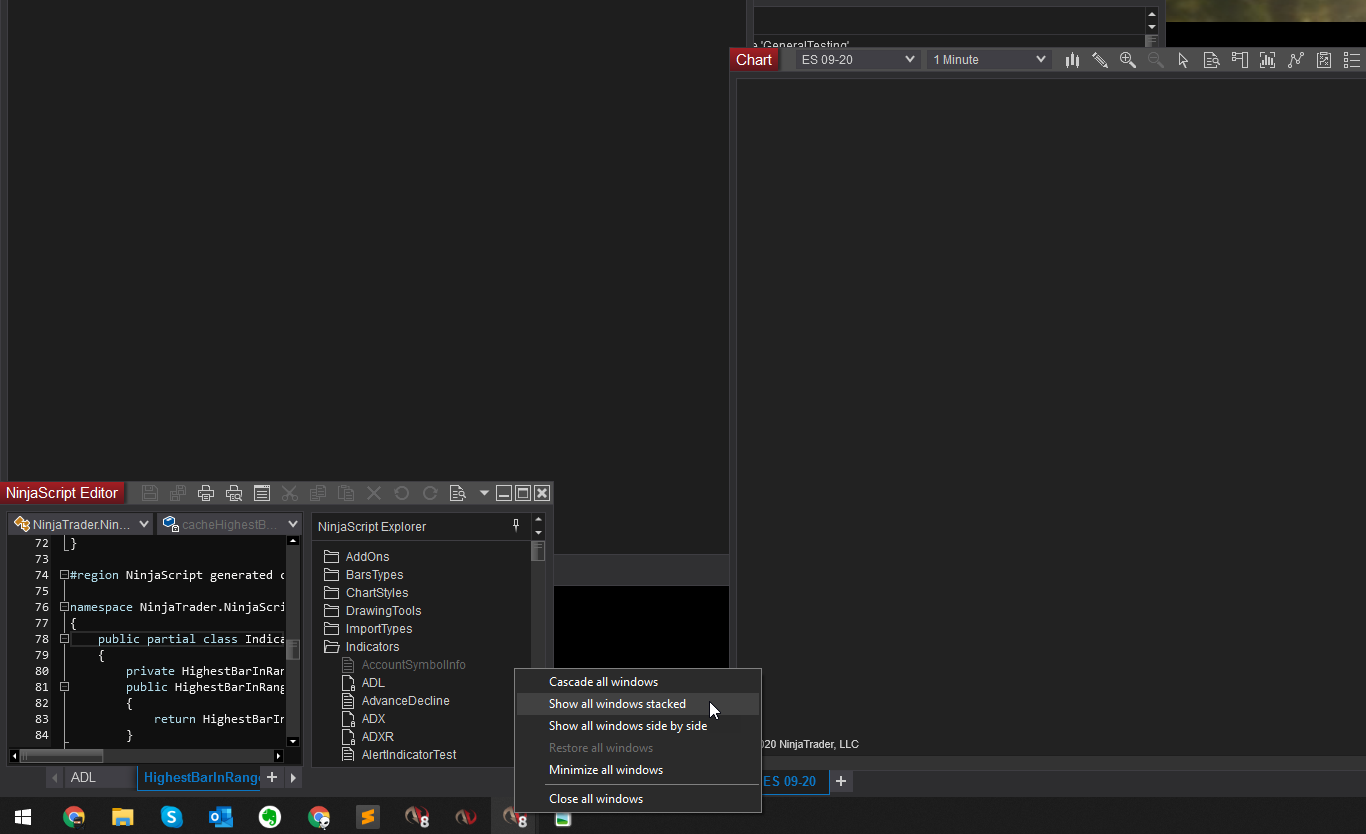Open the AddOns folder in NinjaScript Explorer
This screenshot has height=834, width=1366.
[357, 557]
